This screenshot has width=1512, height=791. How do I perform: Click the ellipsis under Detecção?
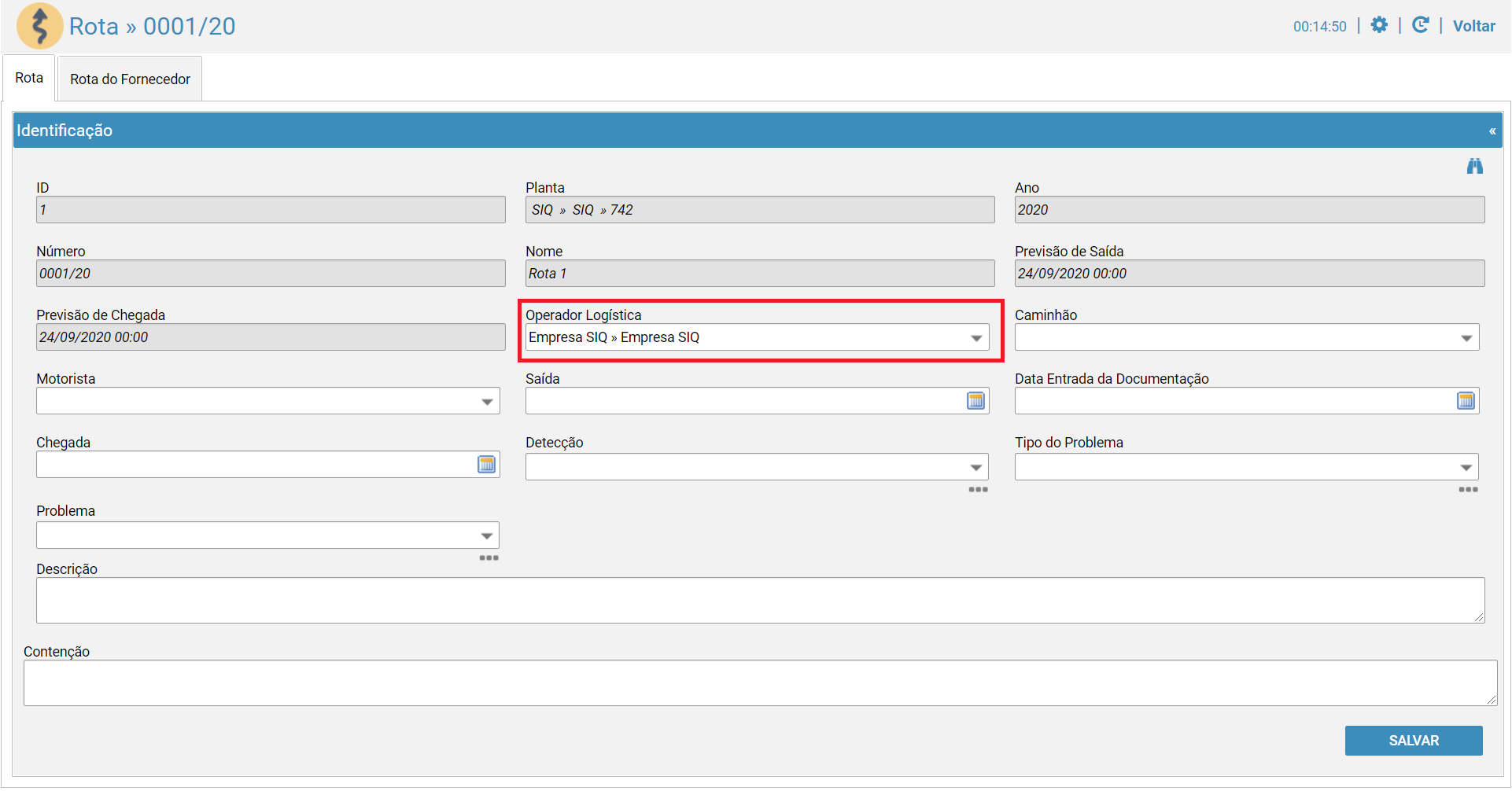click(x=978, y=490)
